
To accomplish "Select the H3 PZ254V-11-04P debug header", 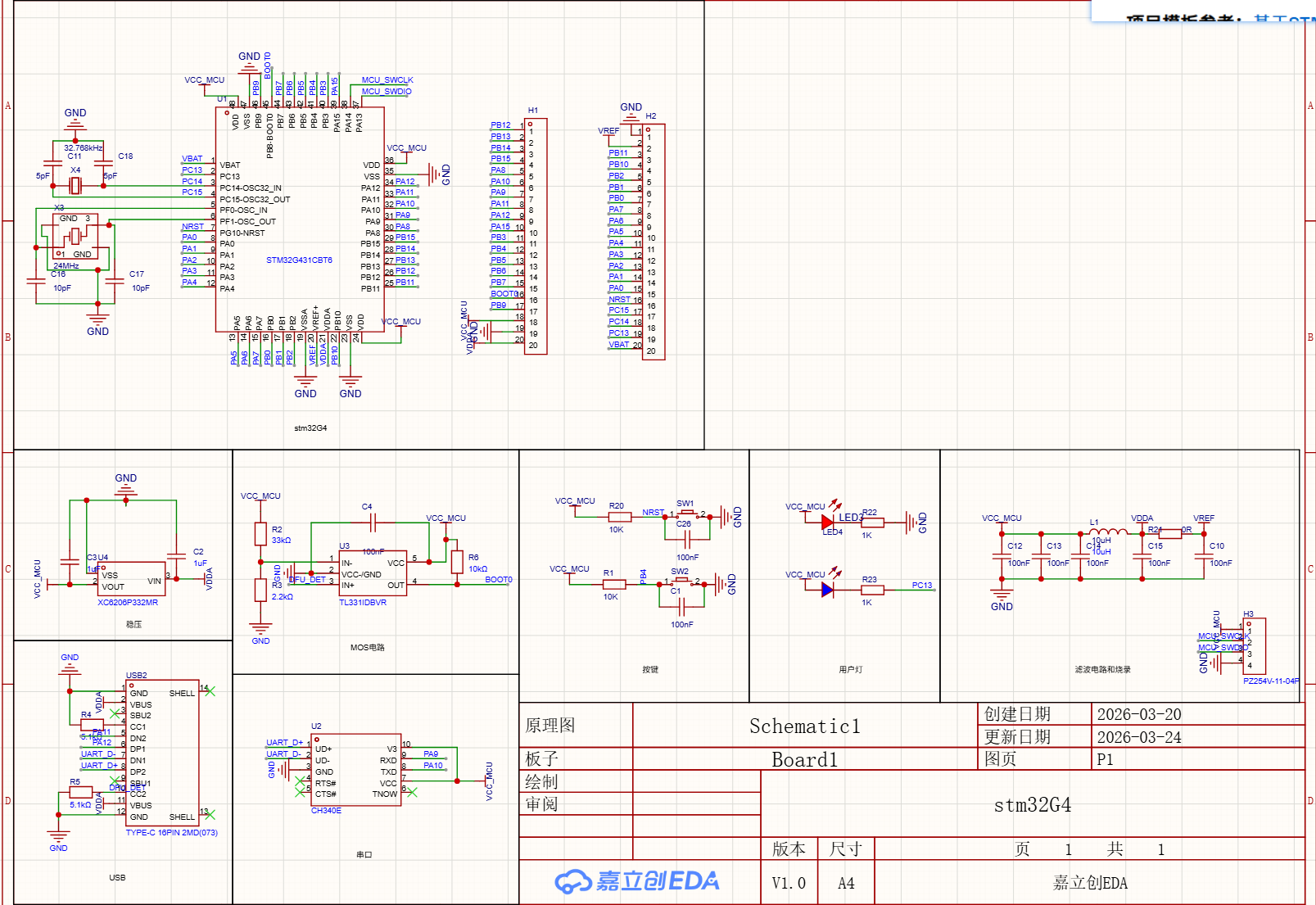I will 1255,647.
